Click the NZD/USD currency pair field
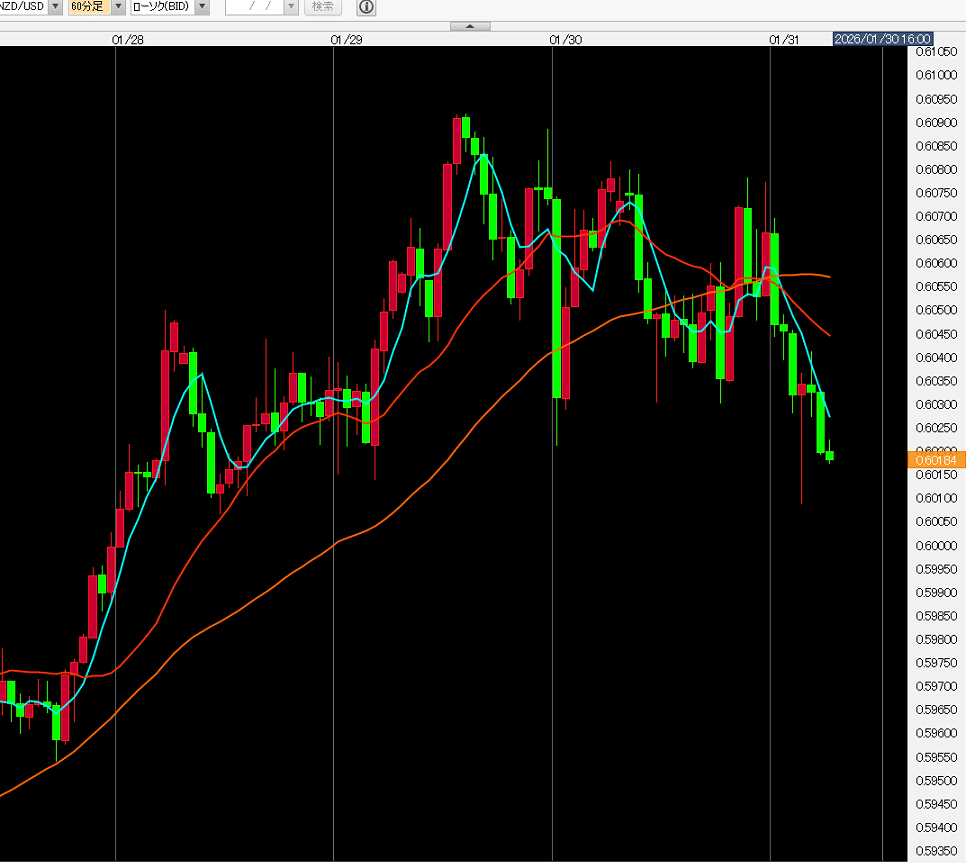 pos(23,6)
